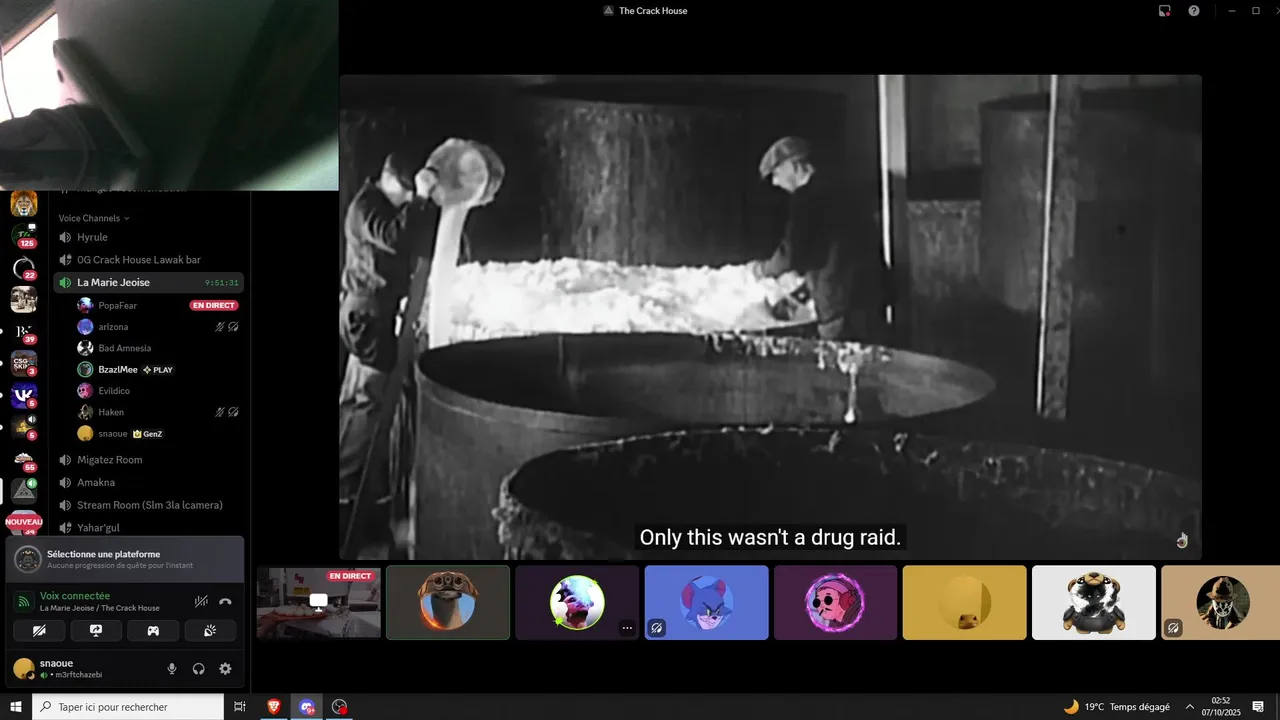Open Discord from the taskbar
Viewport: 1280px width, 720px height.
point(307,706)
